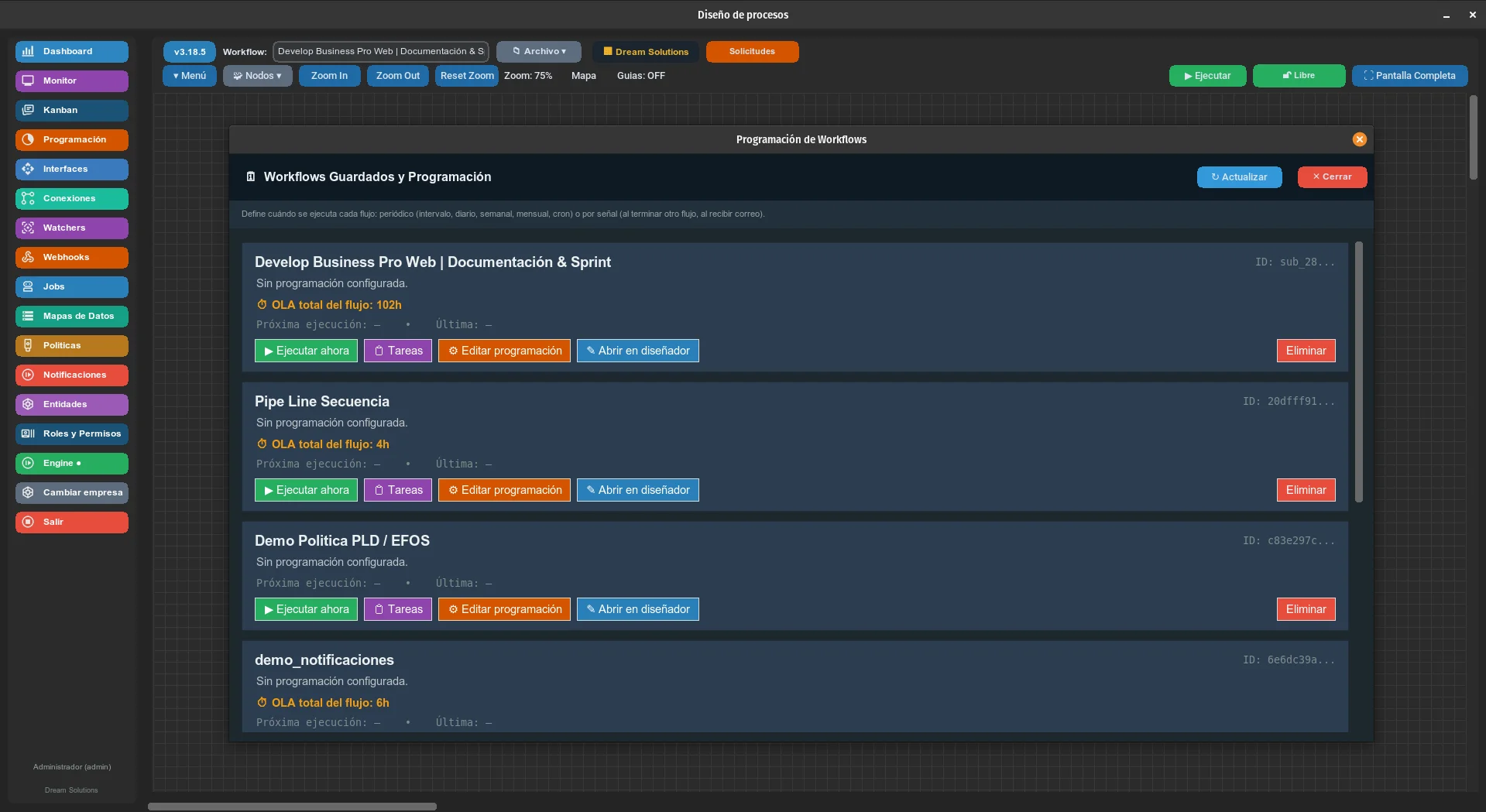Open the Webhooks section

[72, 257]
